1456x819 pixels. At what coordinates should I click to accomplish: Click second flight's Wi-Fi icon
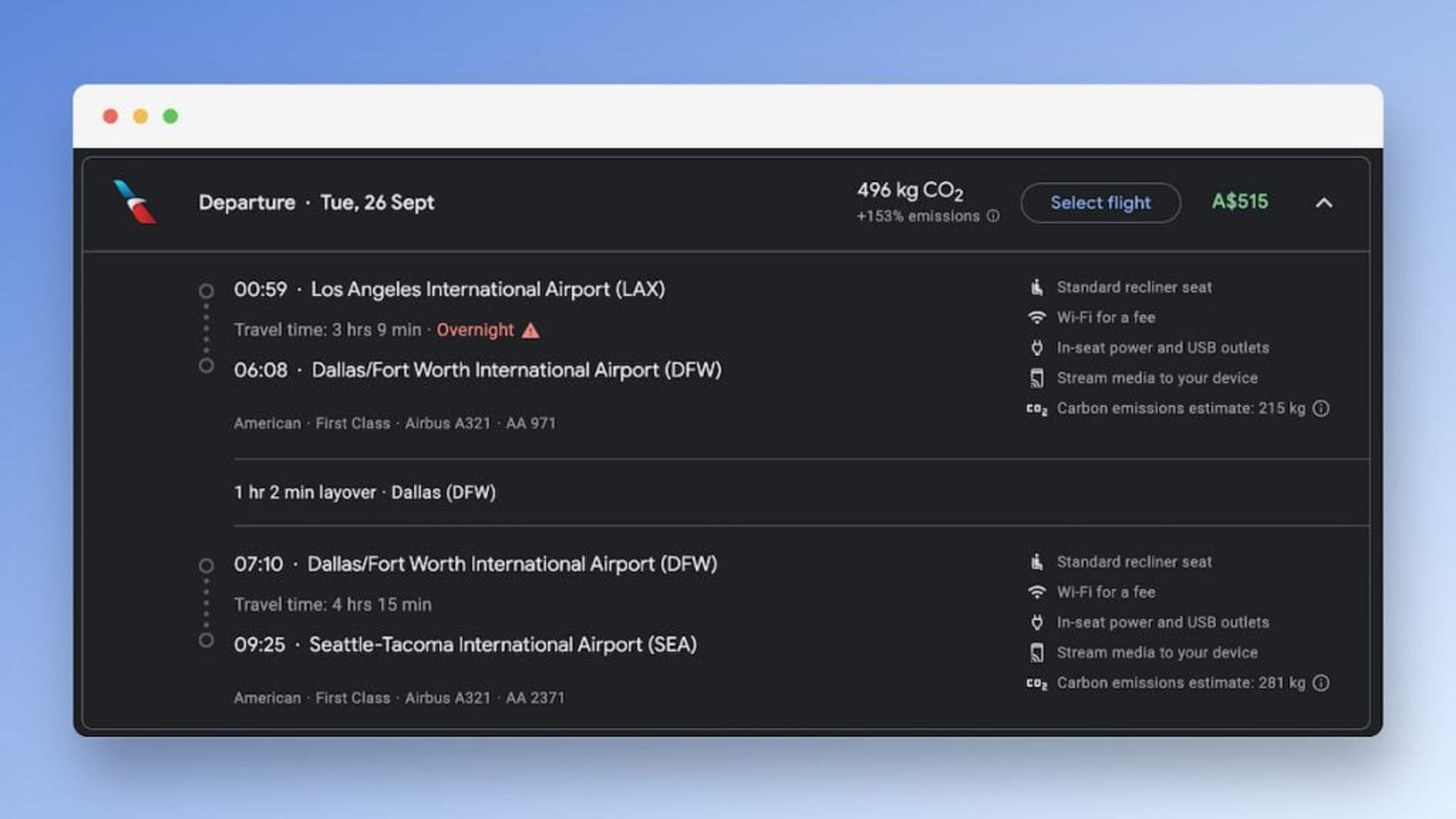coord(1036,592)
